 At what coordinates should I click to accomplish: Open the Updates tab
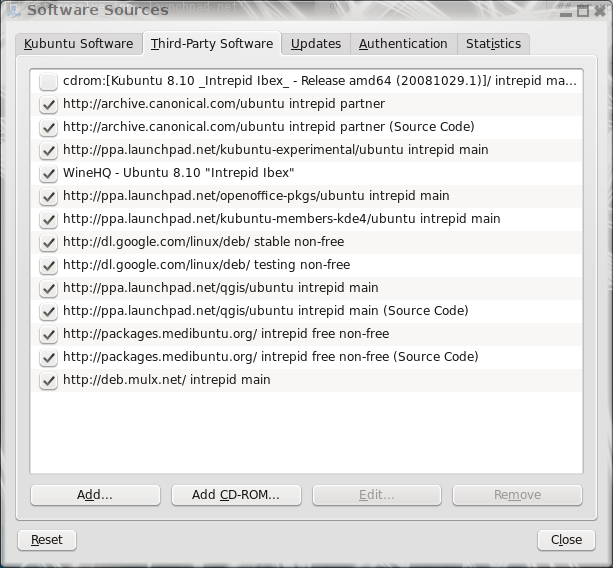[x=316, y=44]
